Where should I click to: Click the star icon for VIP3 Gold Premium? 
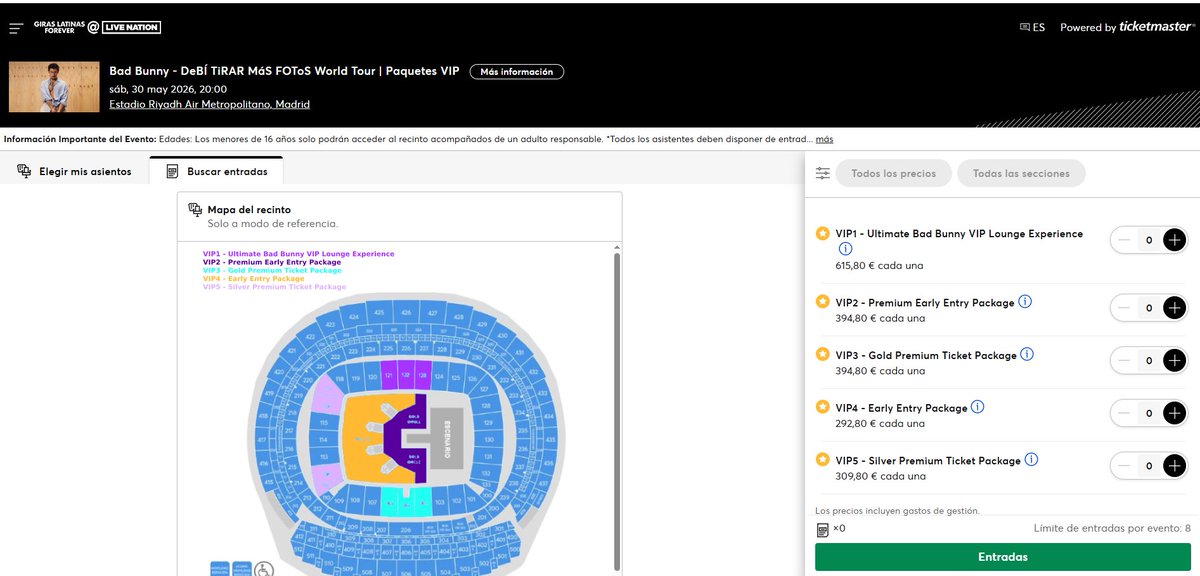(x=822, y=355)
